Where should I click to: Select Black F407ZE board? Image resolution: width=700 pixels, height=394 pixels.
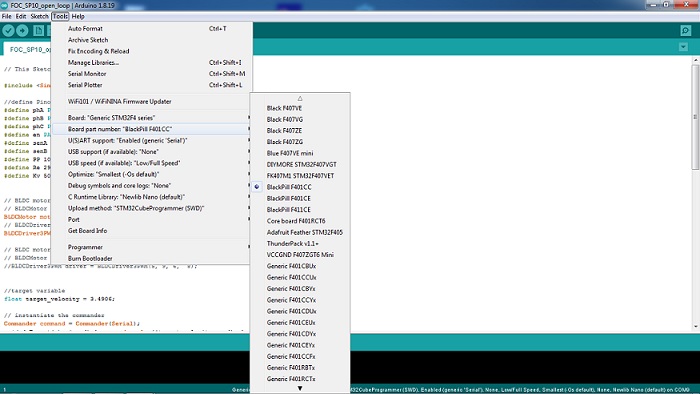(300, 131)
